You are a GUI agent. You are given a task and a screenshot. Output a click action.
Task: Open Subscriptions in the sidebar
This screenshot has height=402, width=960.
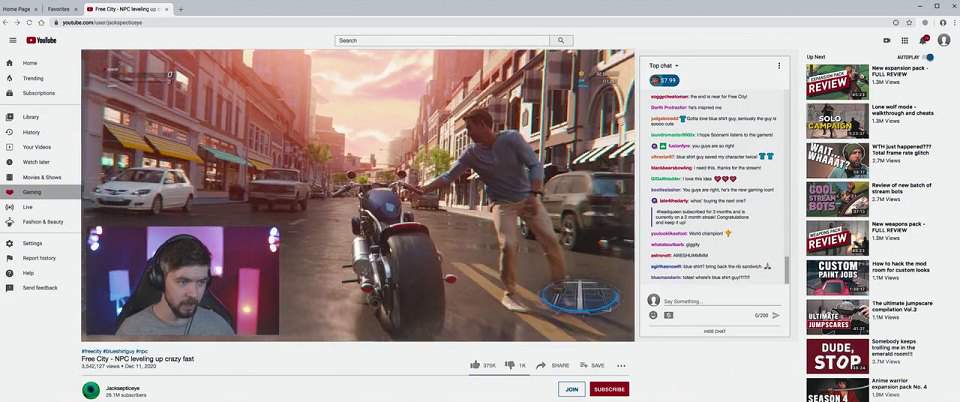[x=40, y=93]
